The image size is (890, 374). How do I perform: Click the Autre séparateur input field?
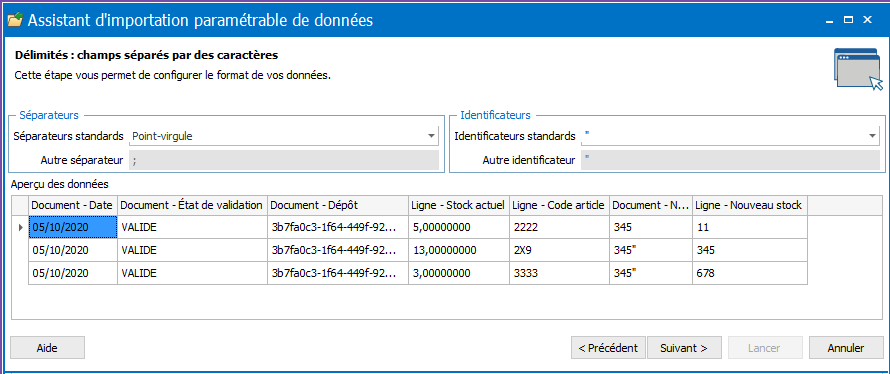(284, 160)
